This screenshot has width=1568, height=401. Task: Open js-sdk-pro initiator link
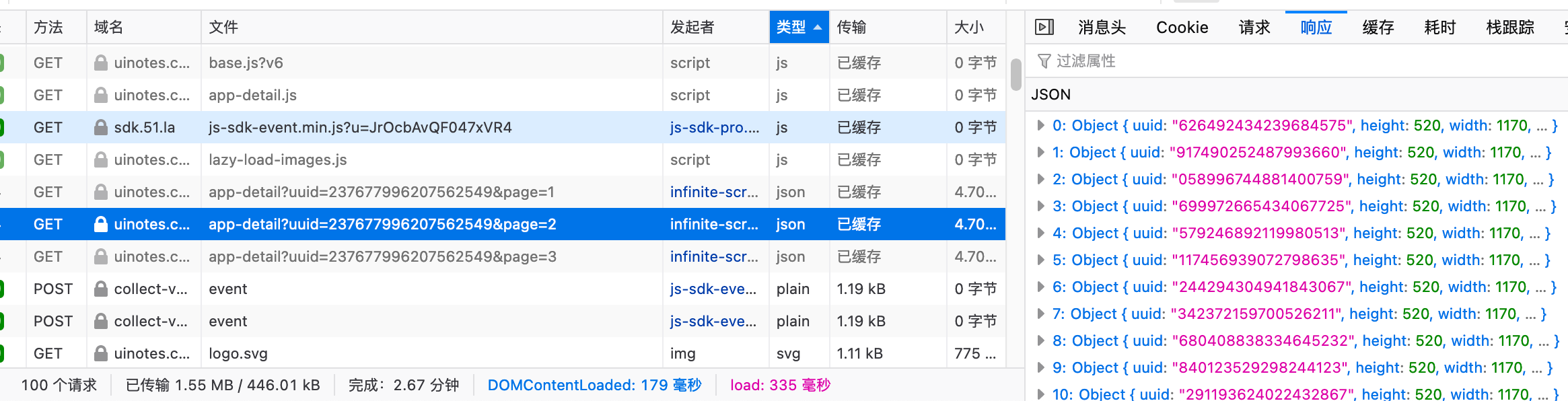[x=714, y=127]
